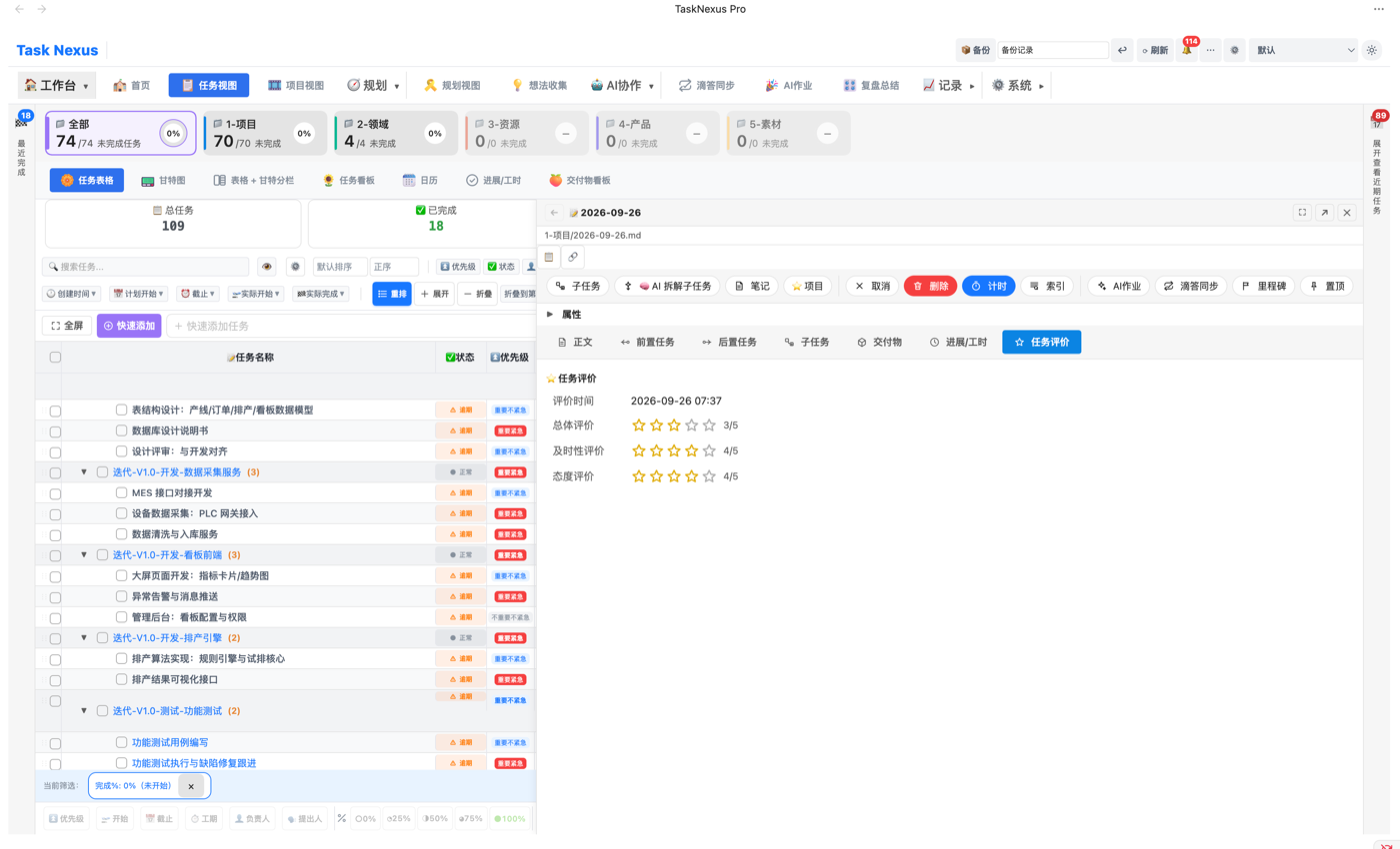
Task: Click the 优先级 column toggle in toolbar
Action: (458, 267)
